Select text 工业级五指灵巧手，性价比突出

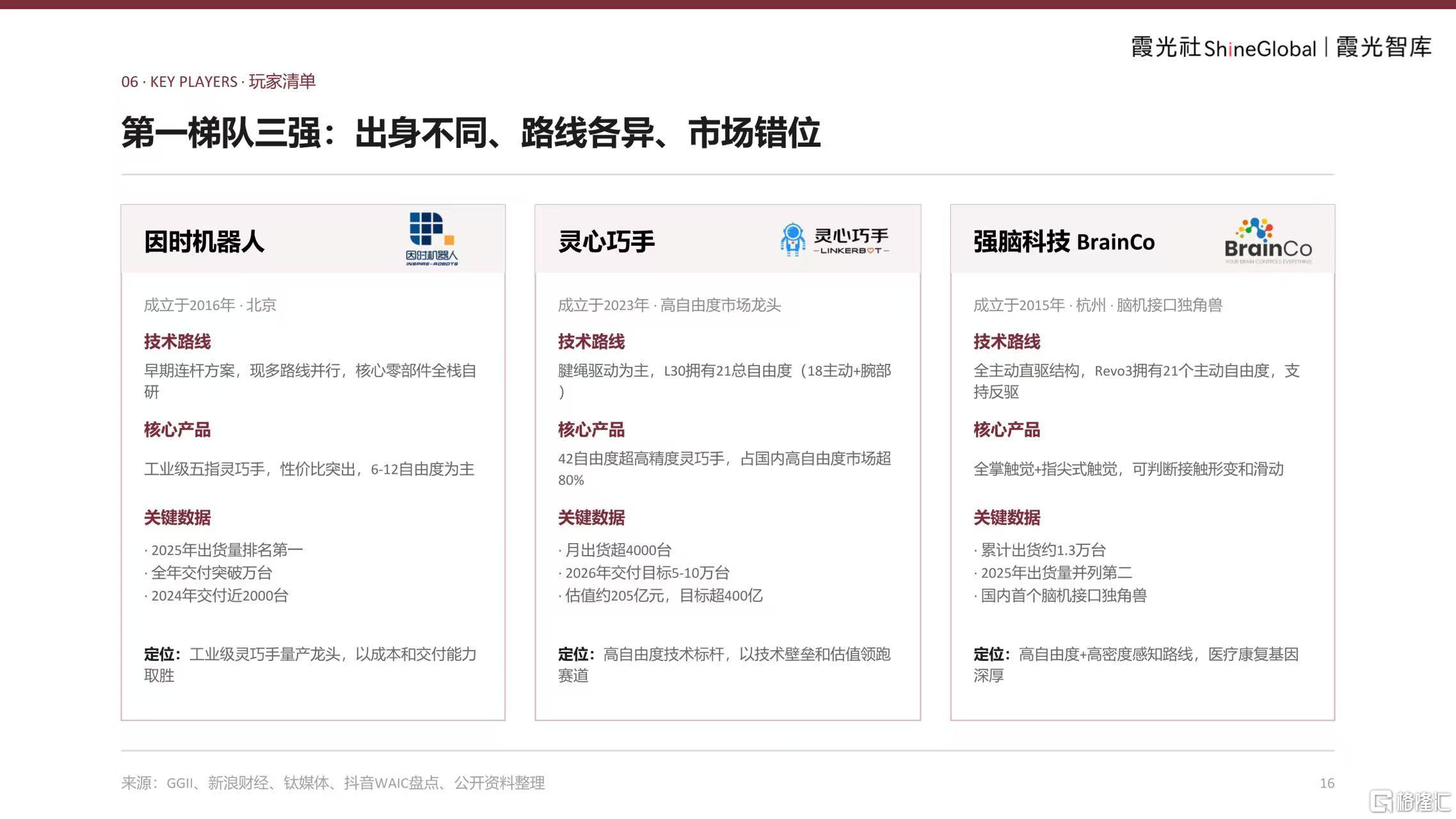250,469
